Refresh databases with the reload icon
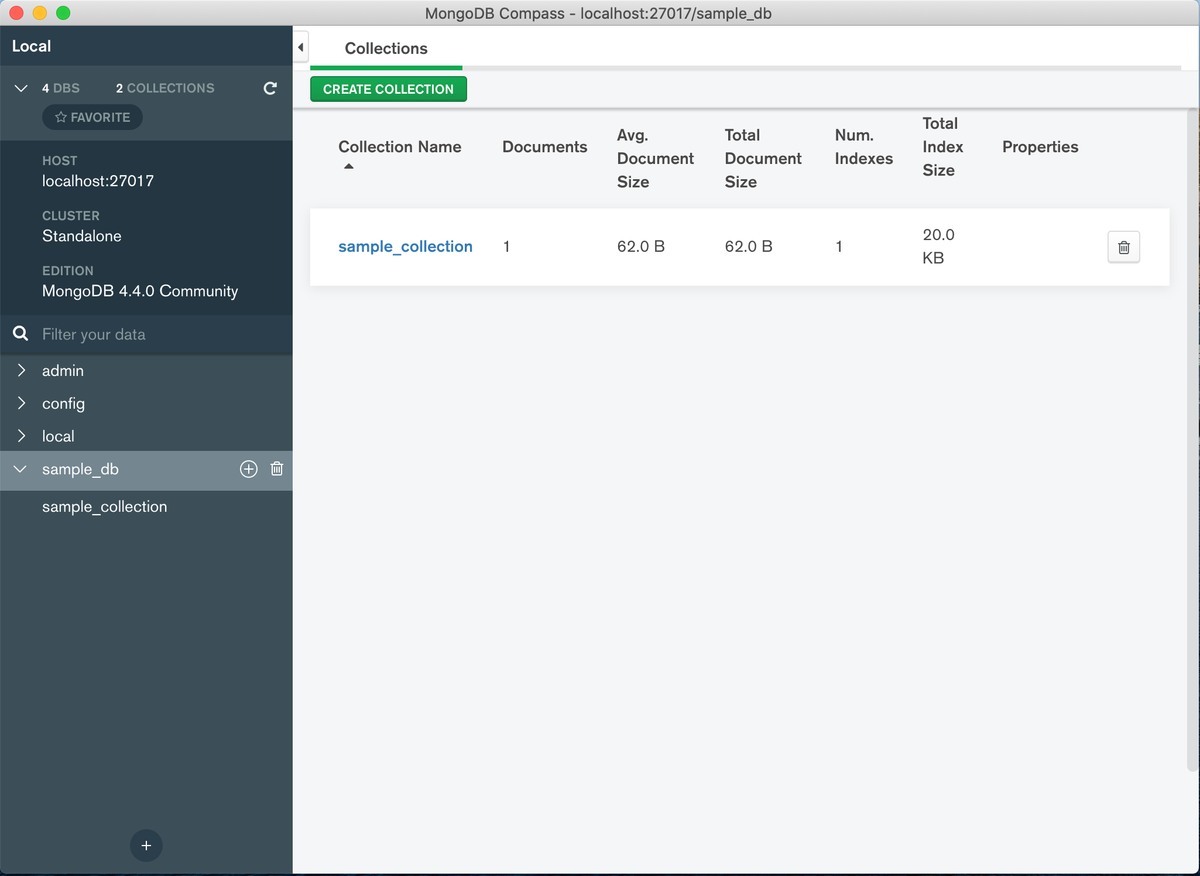 [x=269, y=88]
